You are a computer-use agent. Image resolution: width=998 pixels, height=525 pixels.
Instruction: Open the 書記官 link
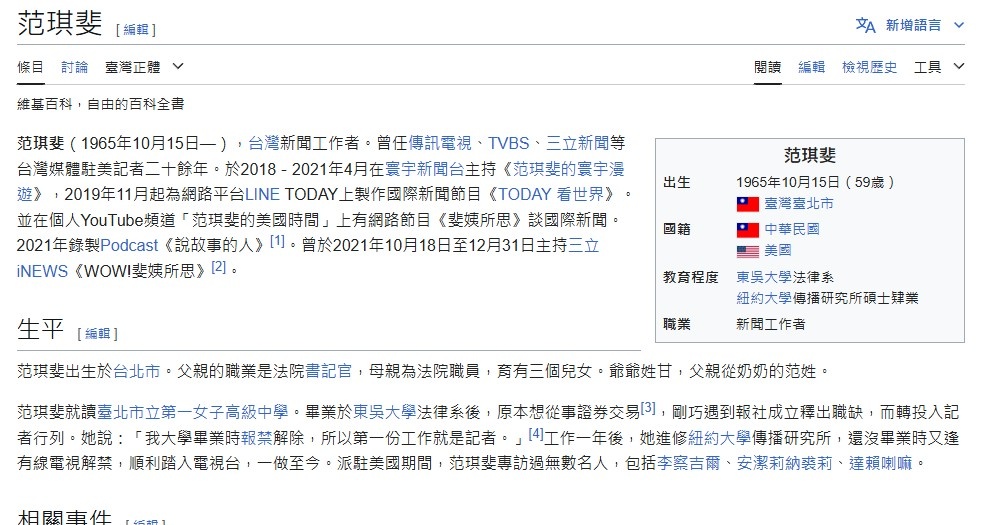(328, 371)
